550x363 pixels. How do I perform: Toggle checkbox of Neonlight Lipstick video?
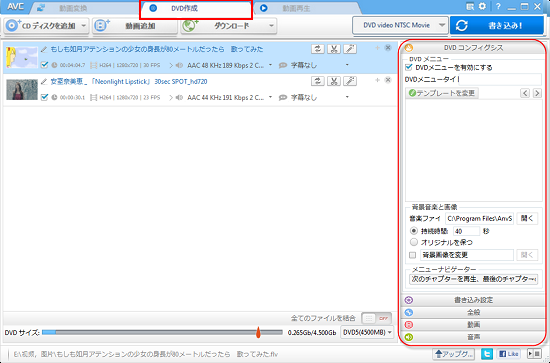click(x=44, y=97)
